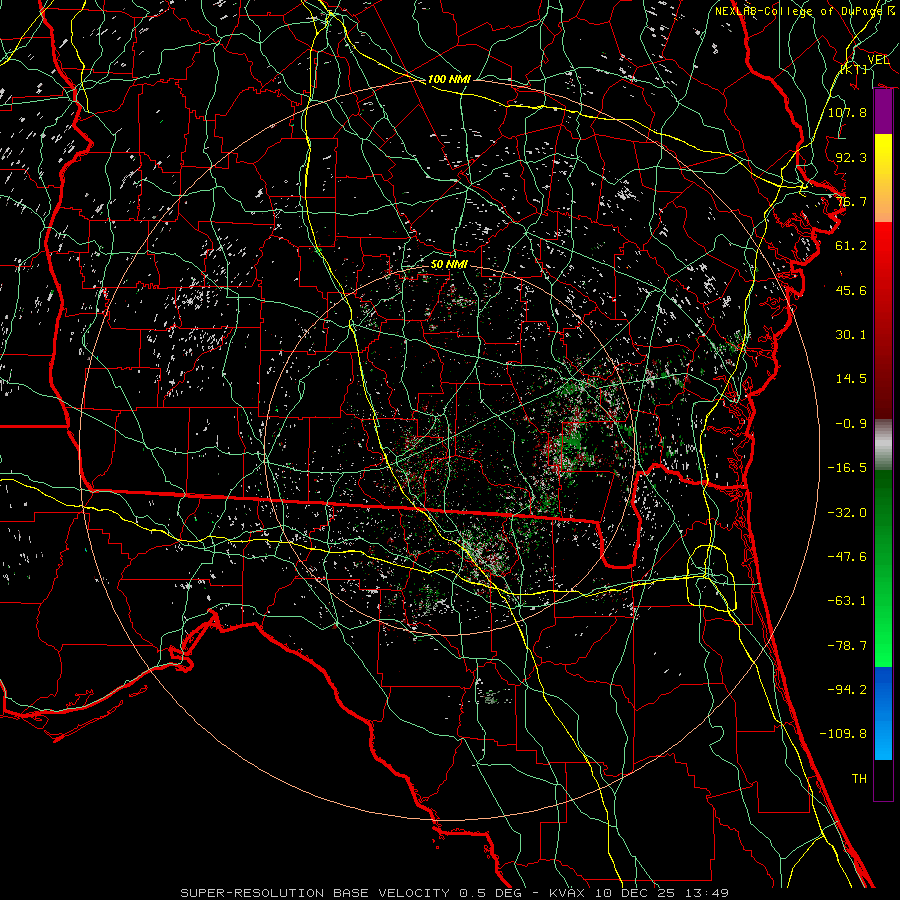
Task: Click the 50 NMI range ring label
Action: (449, 265)
